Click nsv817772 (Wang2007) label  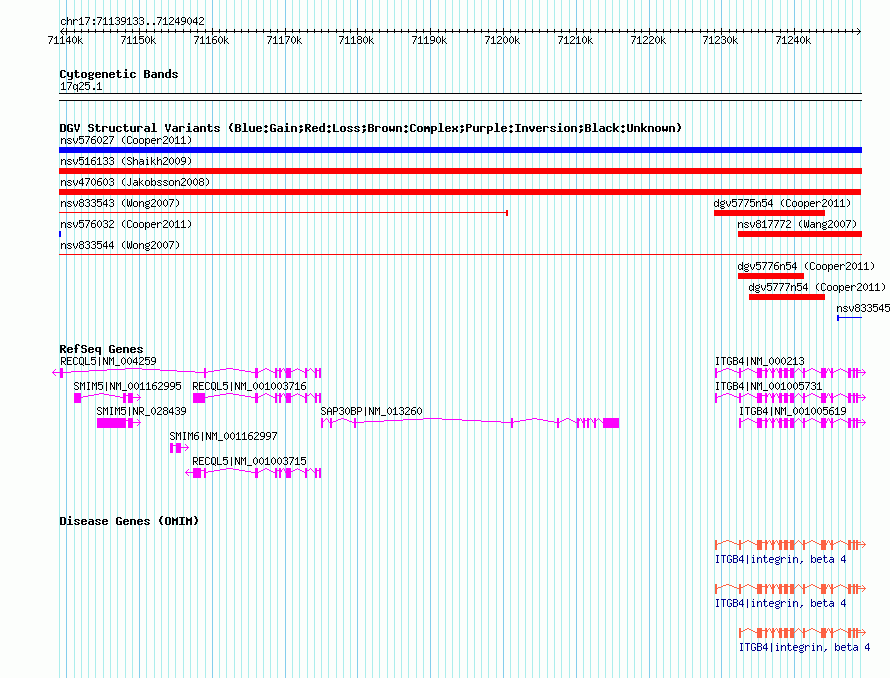coord(797,224)
